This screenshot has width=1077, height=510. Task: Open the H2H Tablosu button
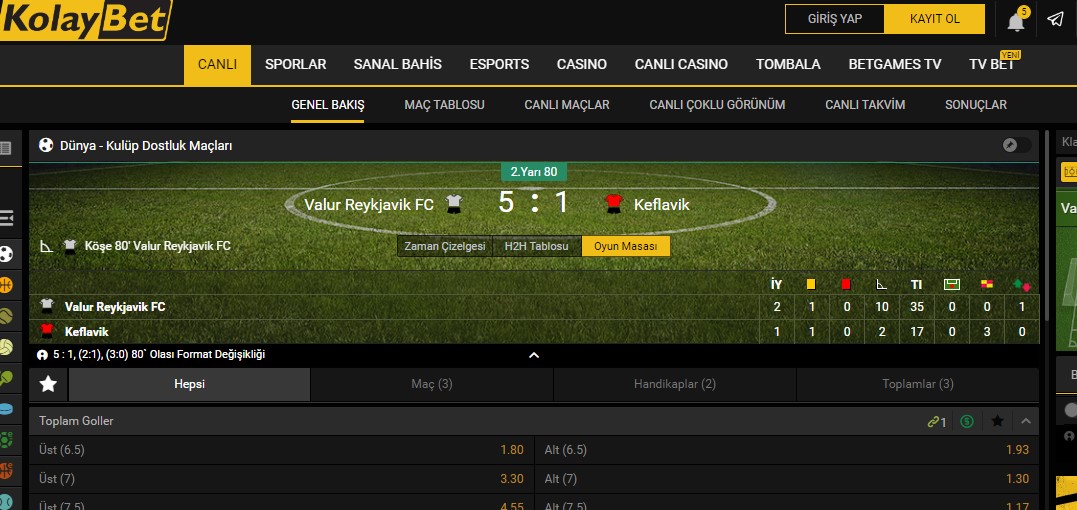click(x=536, y=246)
